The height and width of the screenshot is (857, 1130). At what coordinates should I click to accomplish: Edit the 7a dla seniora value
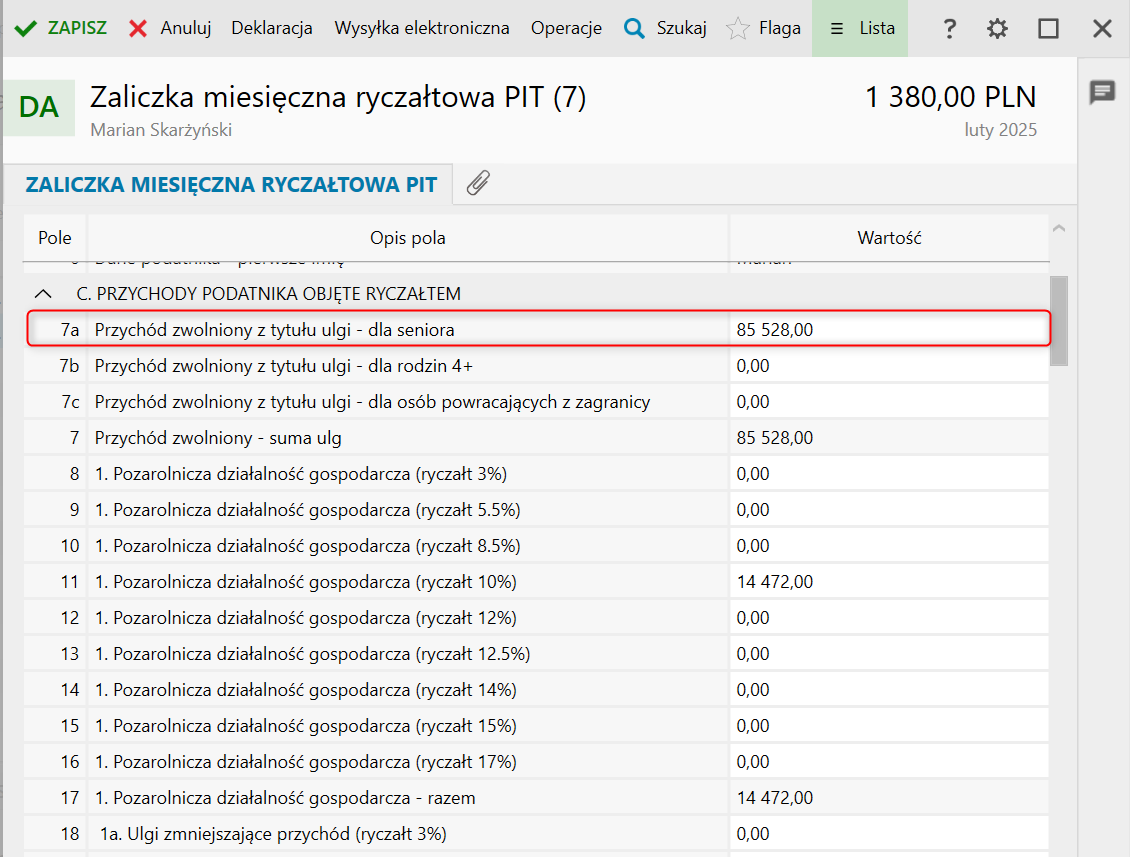point(887,330)
